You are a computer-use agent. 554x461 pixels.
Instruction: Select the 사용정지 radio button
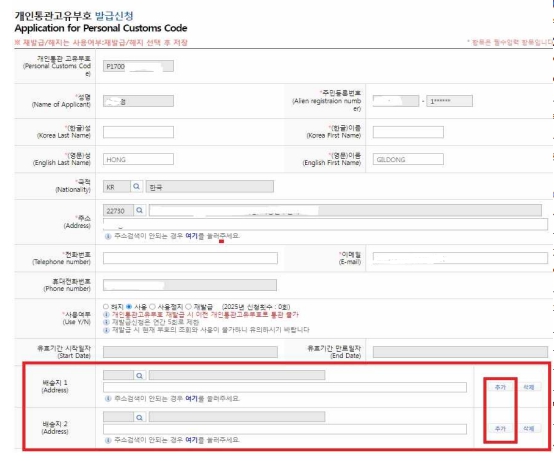[152, 306]
